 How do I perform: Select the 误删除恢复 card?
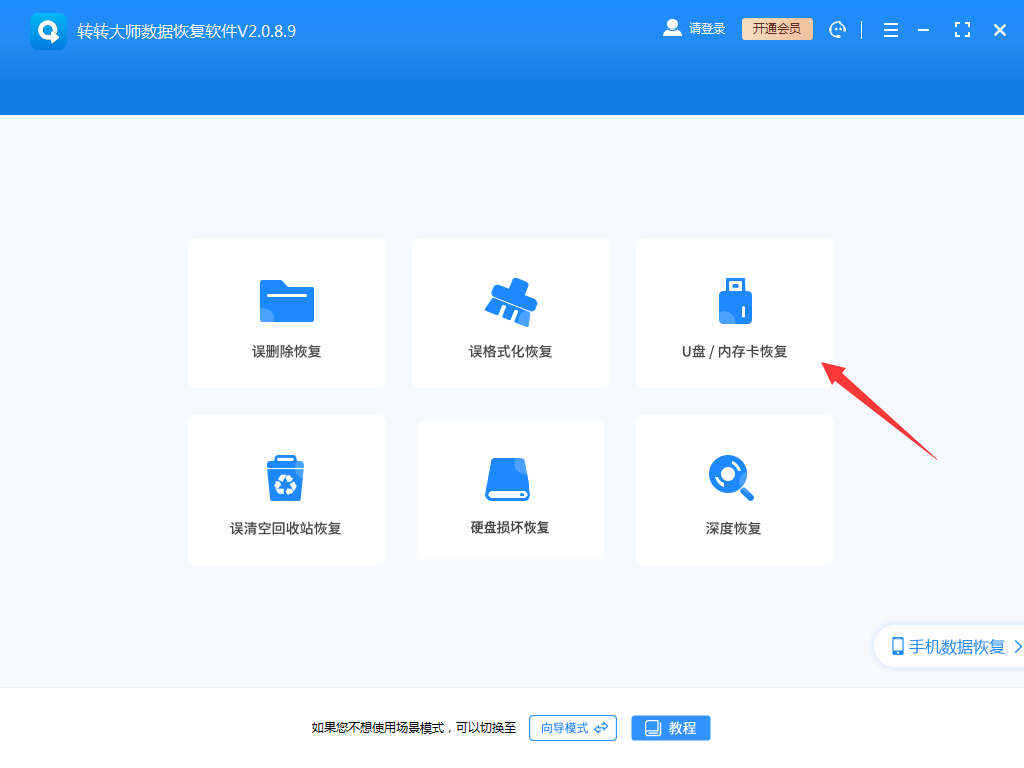pyautogui.click(x=286, y=313)
